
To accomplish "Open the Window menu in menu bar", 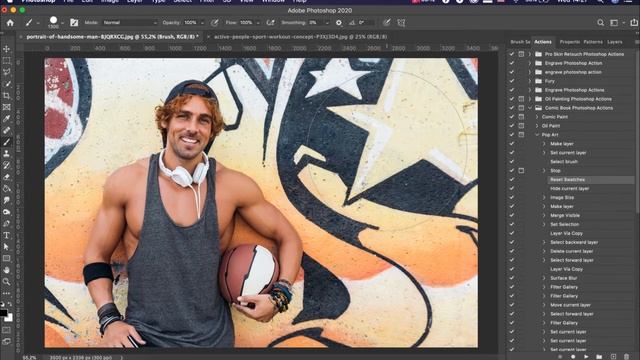I will coord(273,2).
